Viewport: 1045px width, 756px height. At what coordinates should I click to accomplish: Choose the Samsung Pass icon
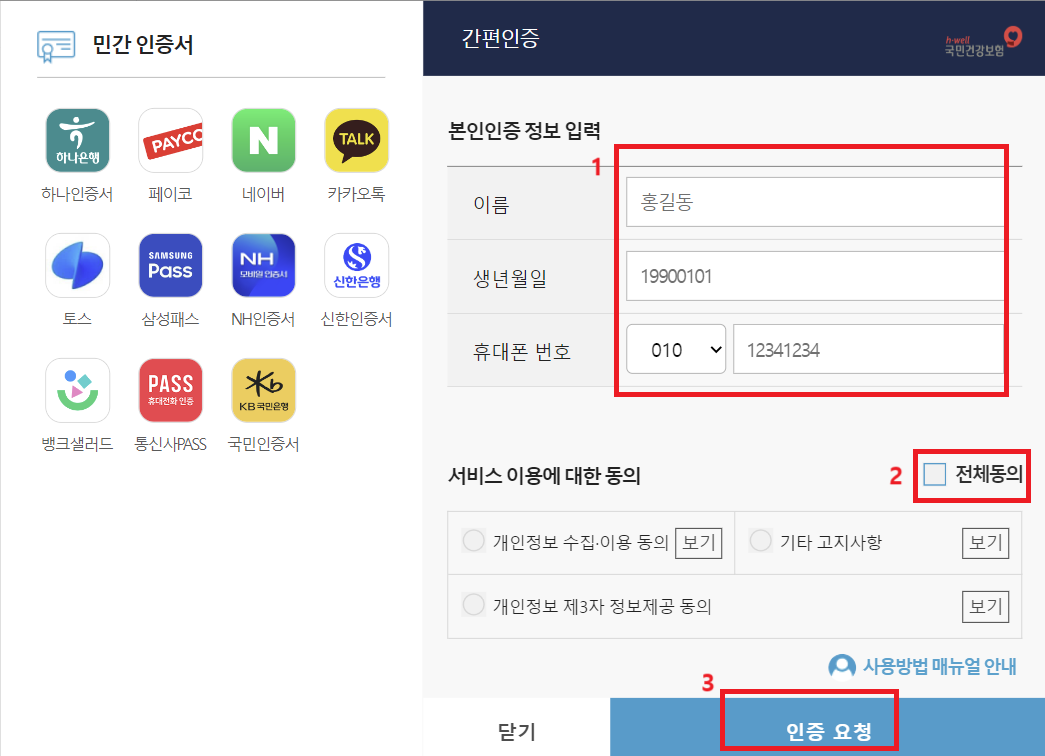(171, 265)
